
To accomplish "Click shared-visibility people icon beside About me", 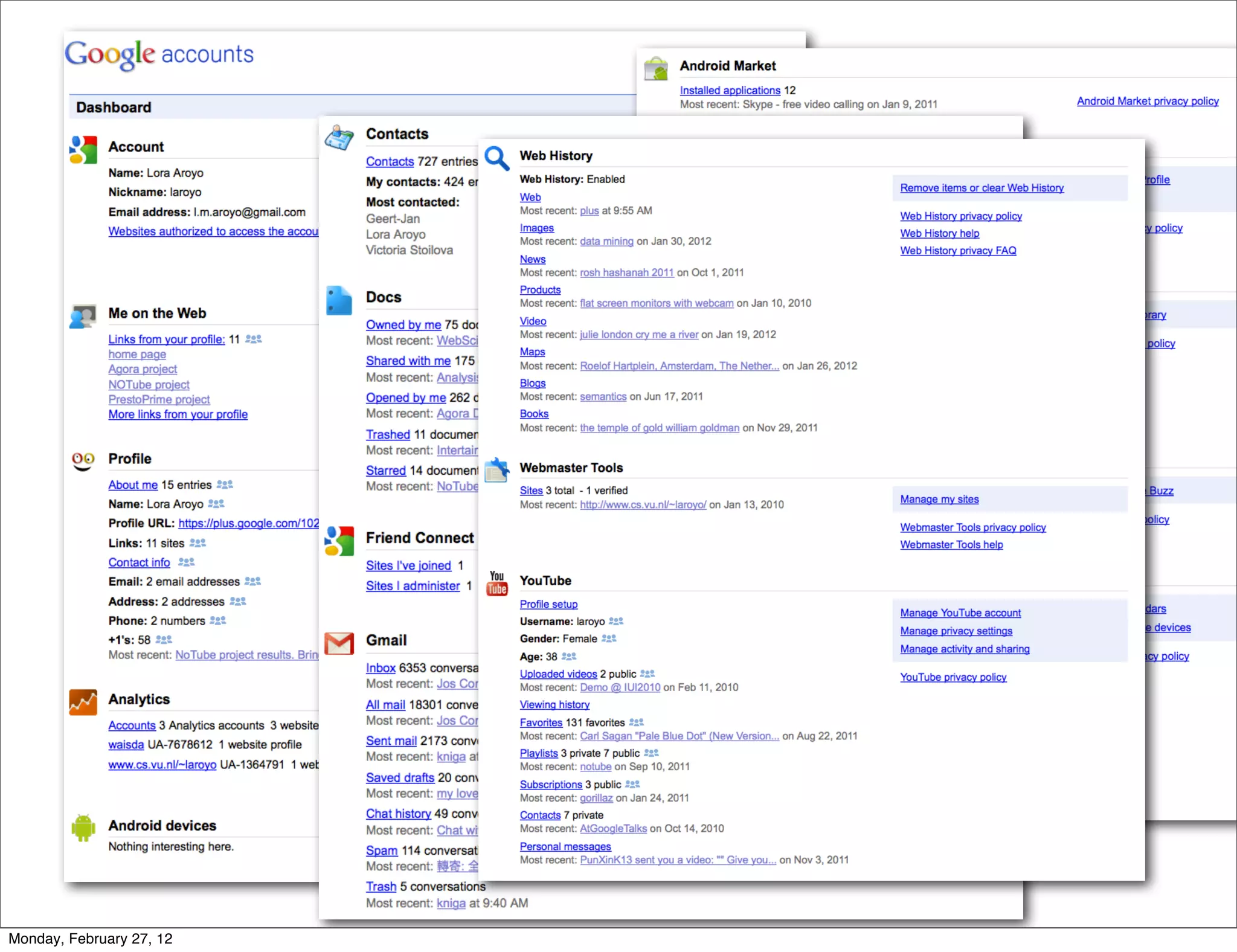I will pyautogui.click(x=225, y=484).
